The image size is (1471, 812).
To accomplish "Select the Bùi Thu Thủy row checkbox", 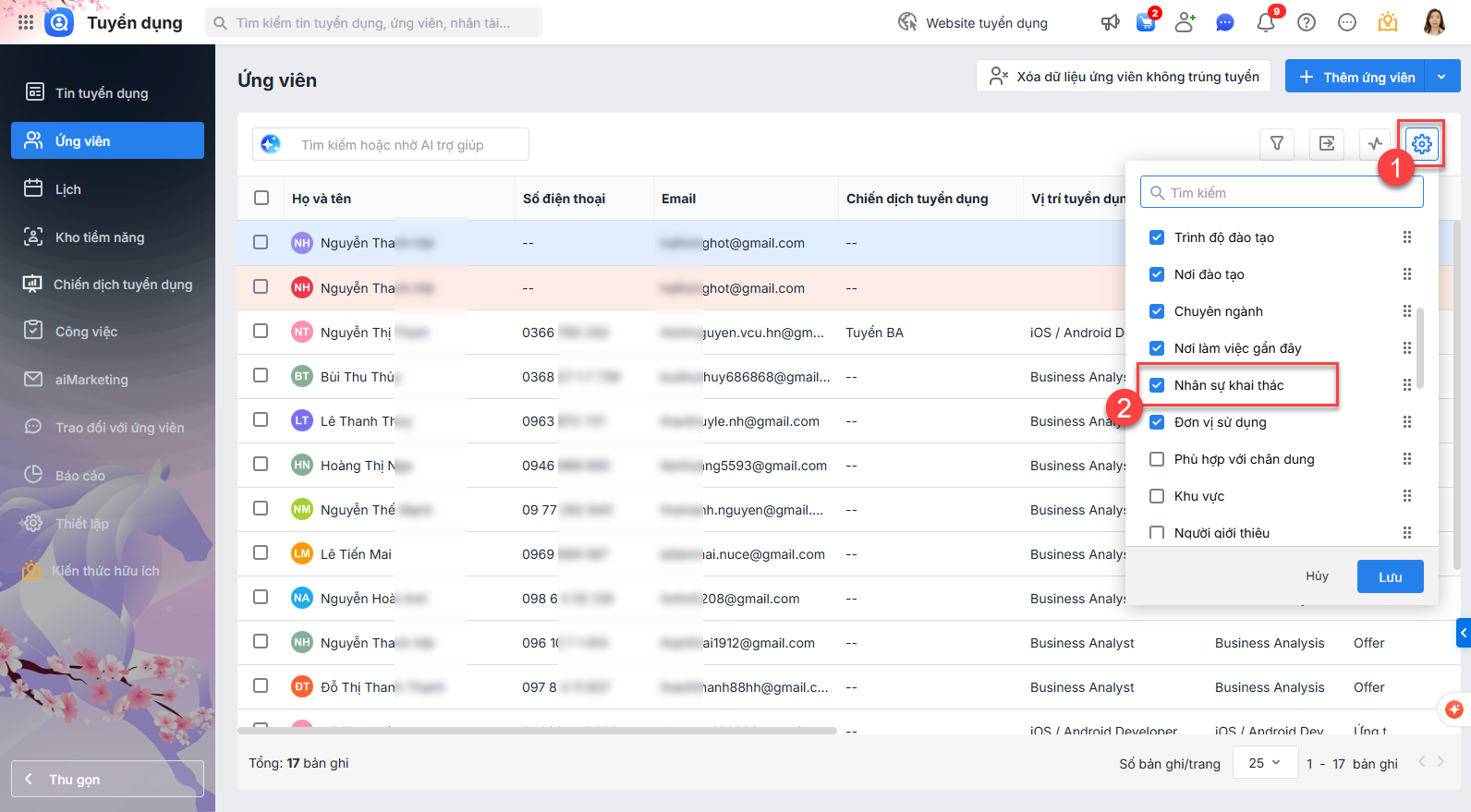I will [x=261, y=375].
